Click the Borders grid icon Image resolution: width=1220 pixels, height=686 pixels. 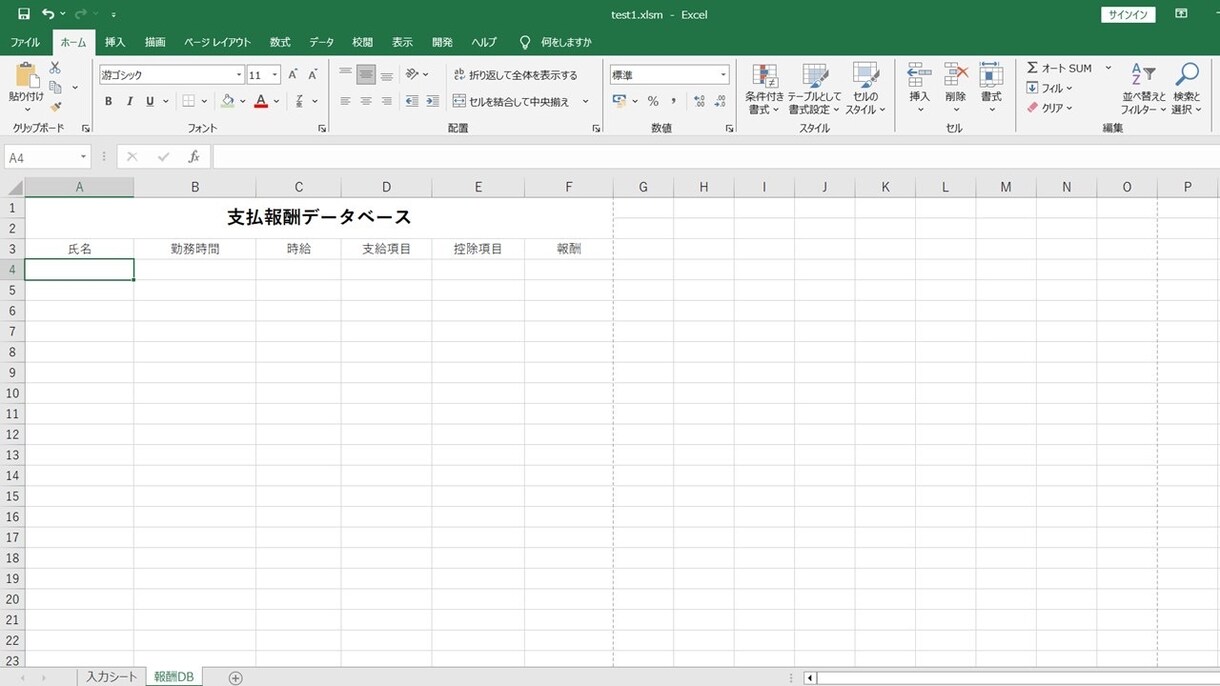188,101
